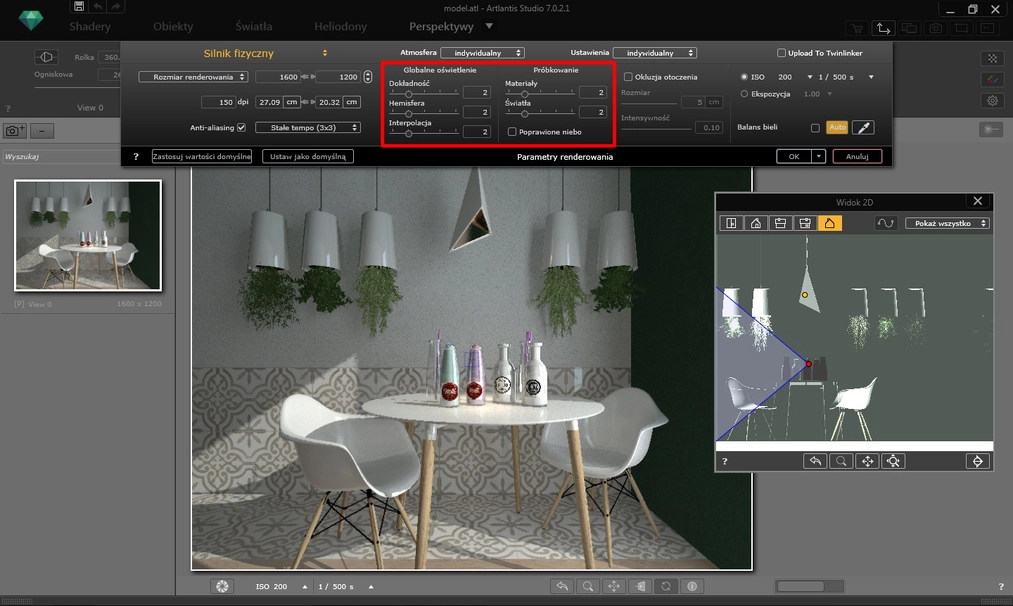This screenshot has width=1013, height=606.
Task: Select the ISO radio button
Action: point(744,77)
